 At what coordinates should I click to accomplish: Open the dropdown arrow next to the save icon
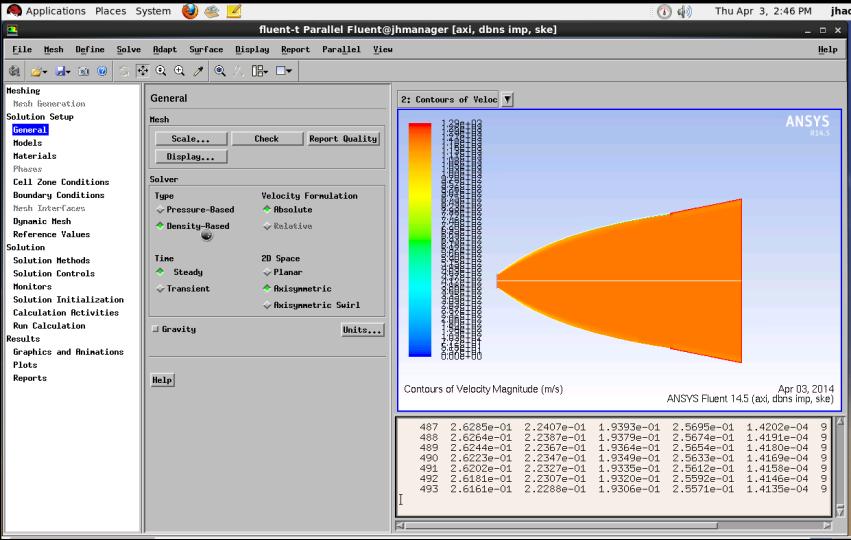pos(68,72)
